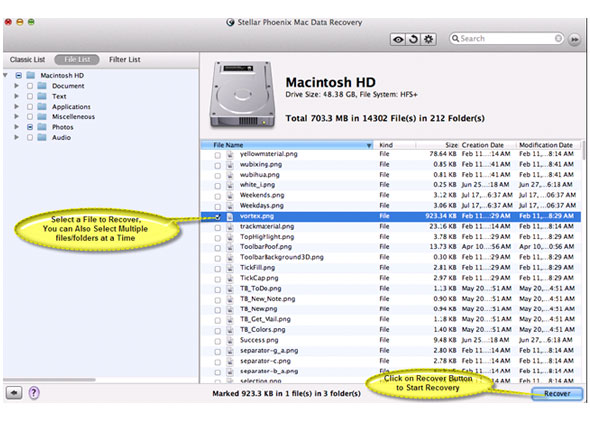The image size is (590, 421).
Task: Click file icon next to yellowmaterial.png
Action: pyautogui.click(x=230, y=154)
